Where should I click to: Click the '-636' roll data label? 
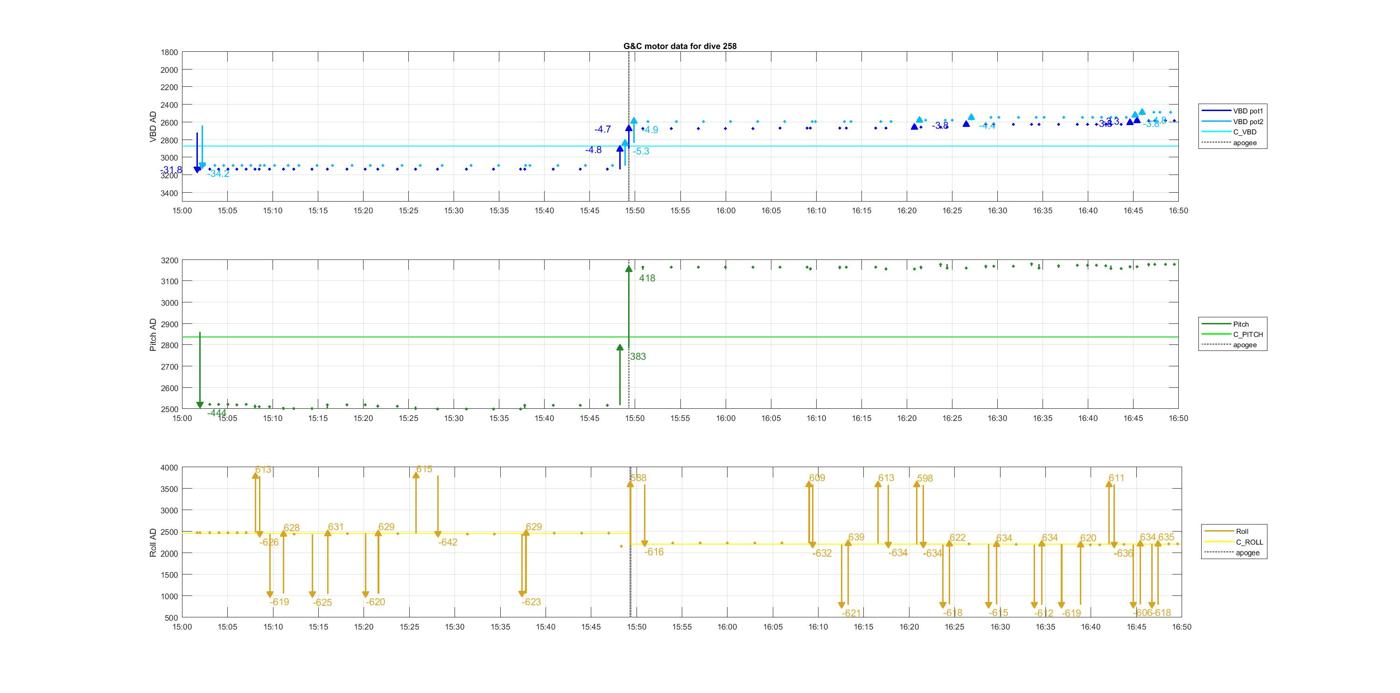[1124, 553]
